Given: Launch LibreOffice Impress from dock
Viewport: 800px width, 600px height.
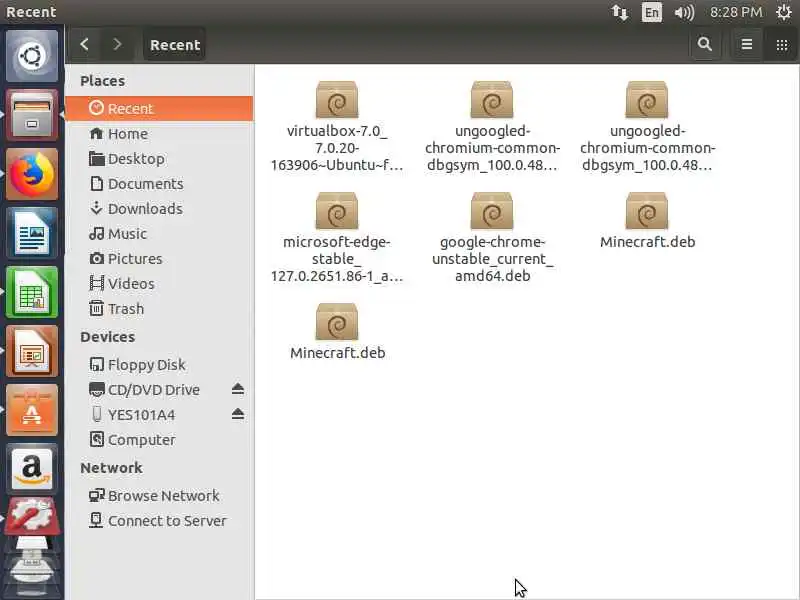Looking at the screenshot, I should point(32,352).
